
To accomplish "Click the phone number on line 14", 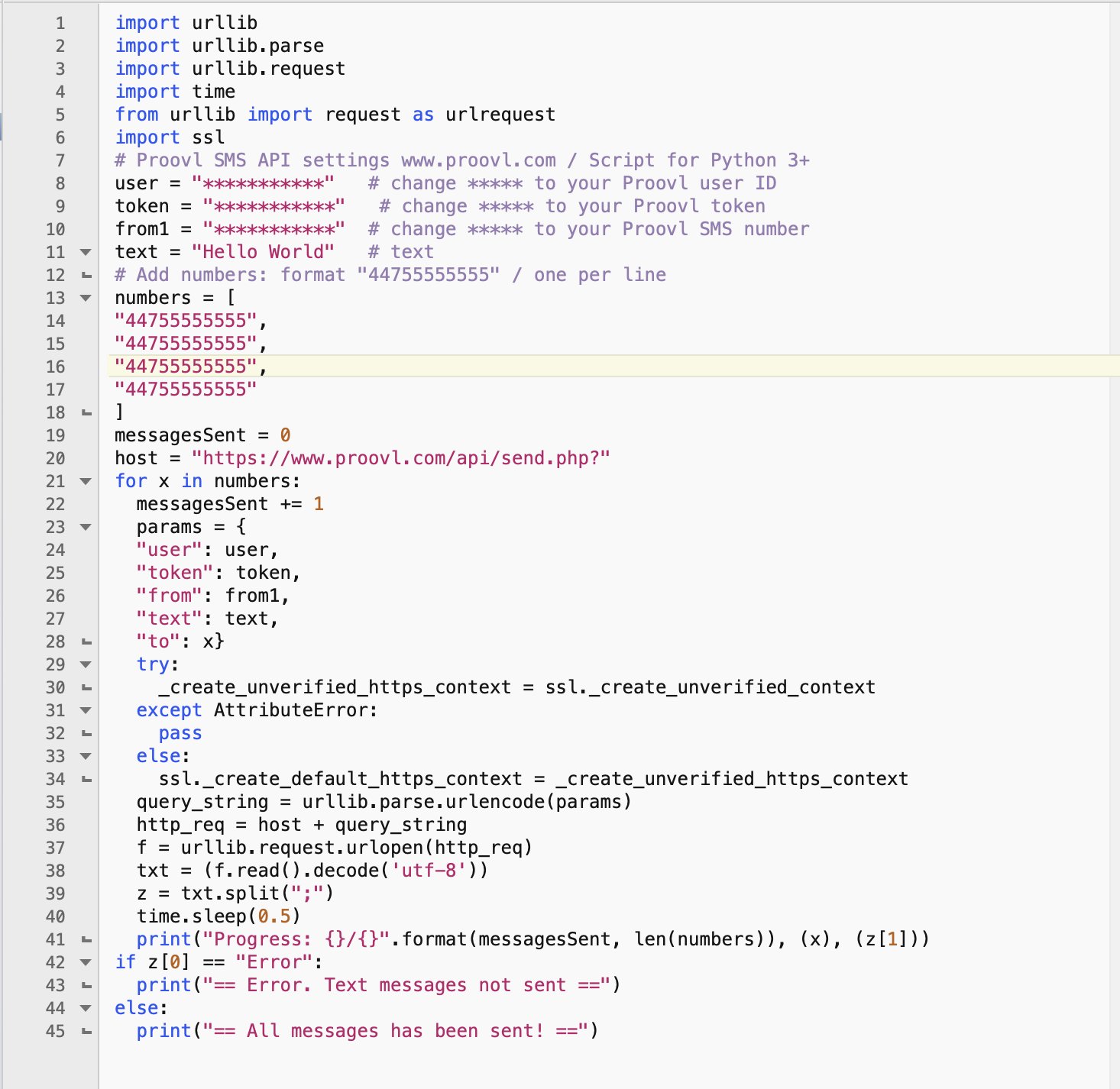I will [186, 321].
